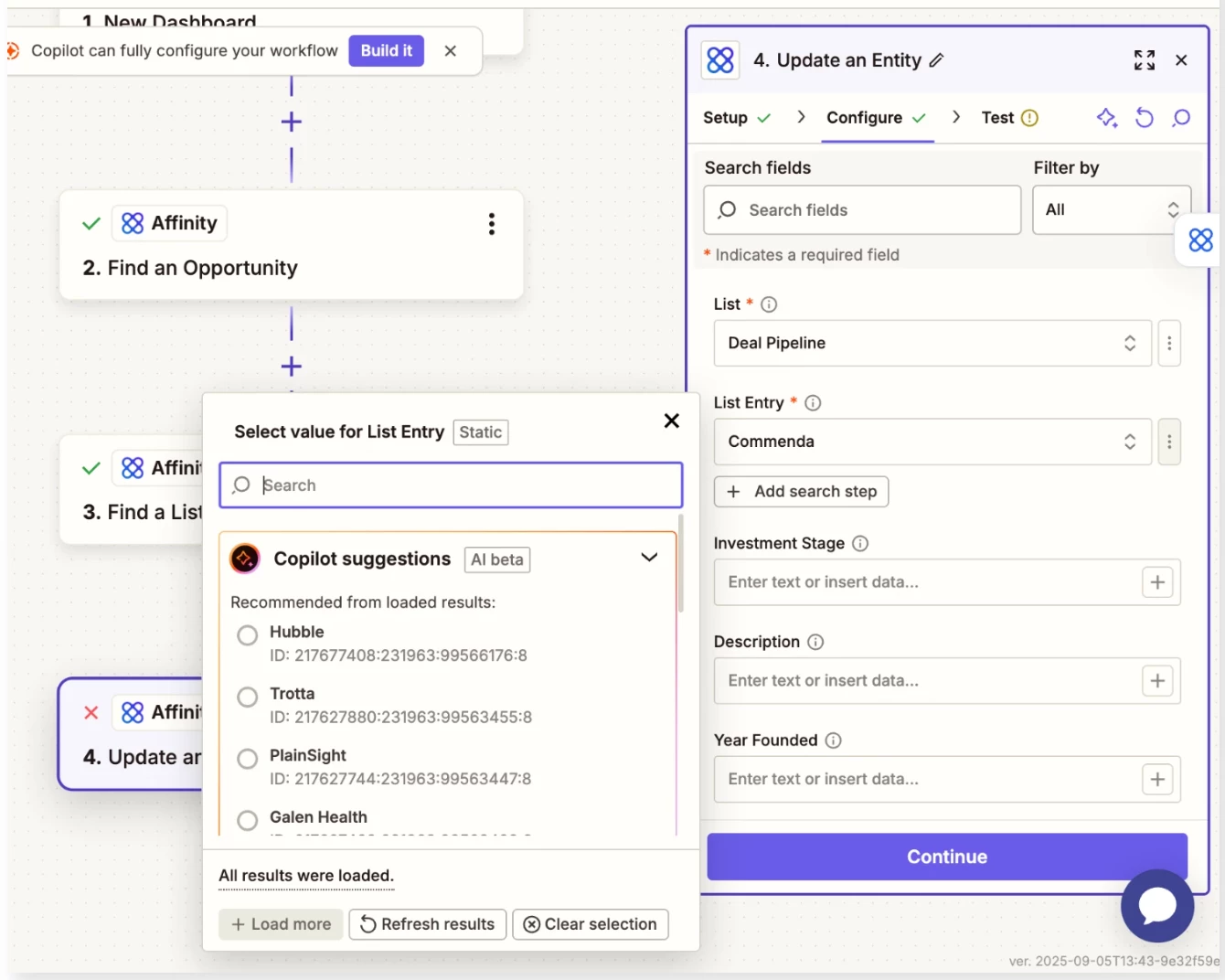
Task: Switch to the Test tab
Action: point(1009,118)
